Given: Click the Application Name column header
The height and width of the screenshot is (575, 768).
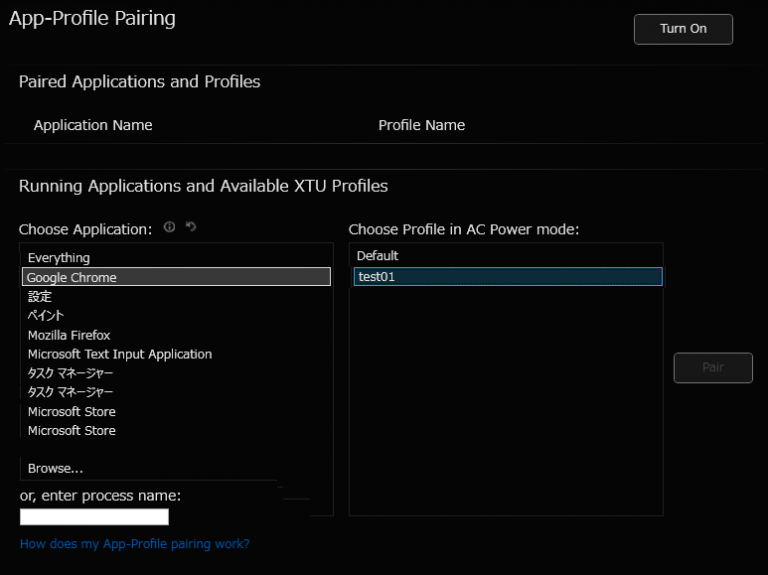Looking at the screenshot, I should click(93, 125).
